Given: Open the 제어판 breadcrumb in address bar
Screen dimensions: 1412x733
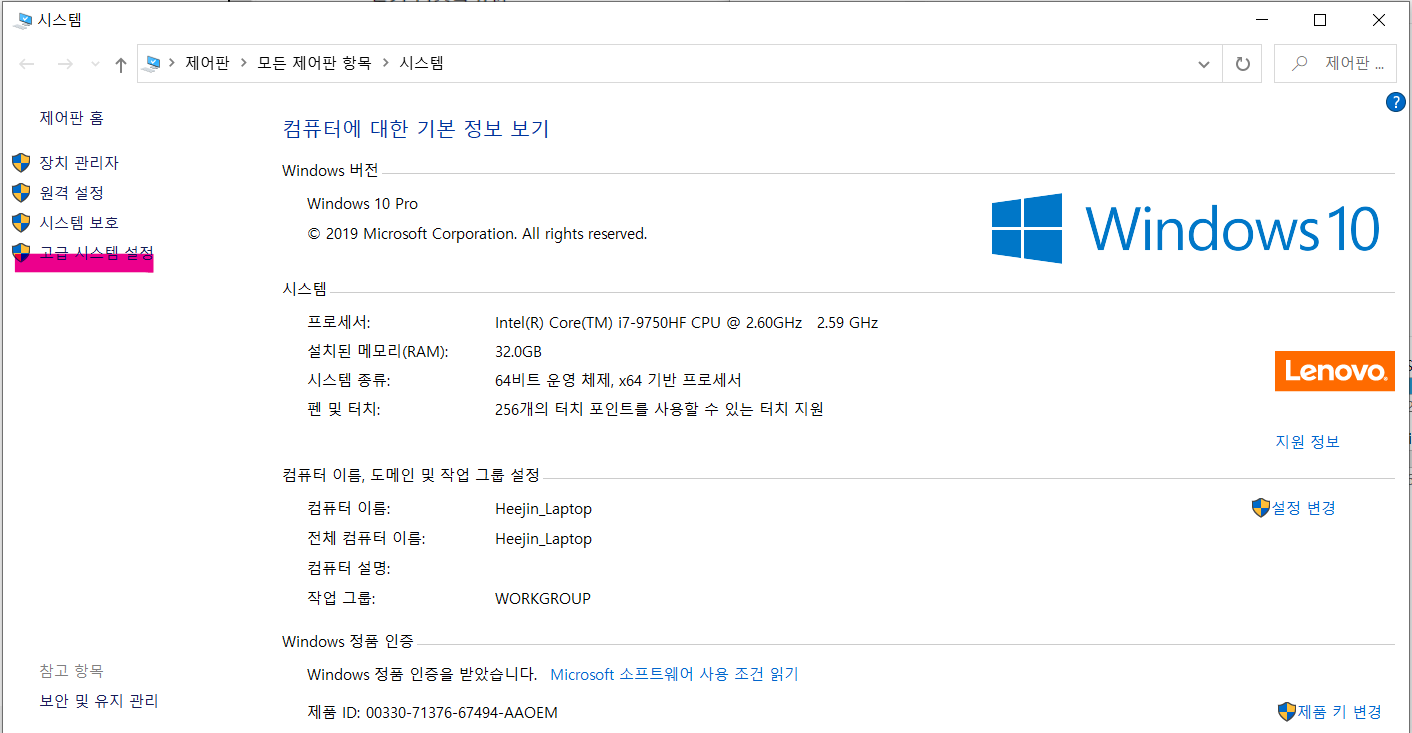Looking at the screenshot, I should click(207, 63).
